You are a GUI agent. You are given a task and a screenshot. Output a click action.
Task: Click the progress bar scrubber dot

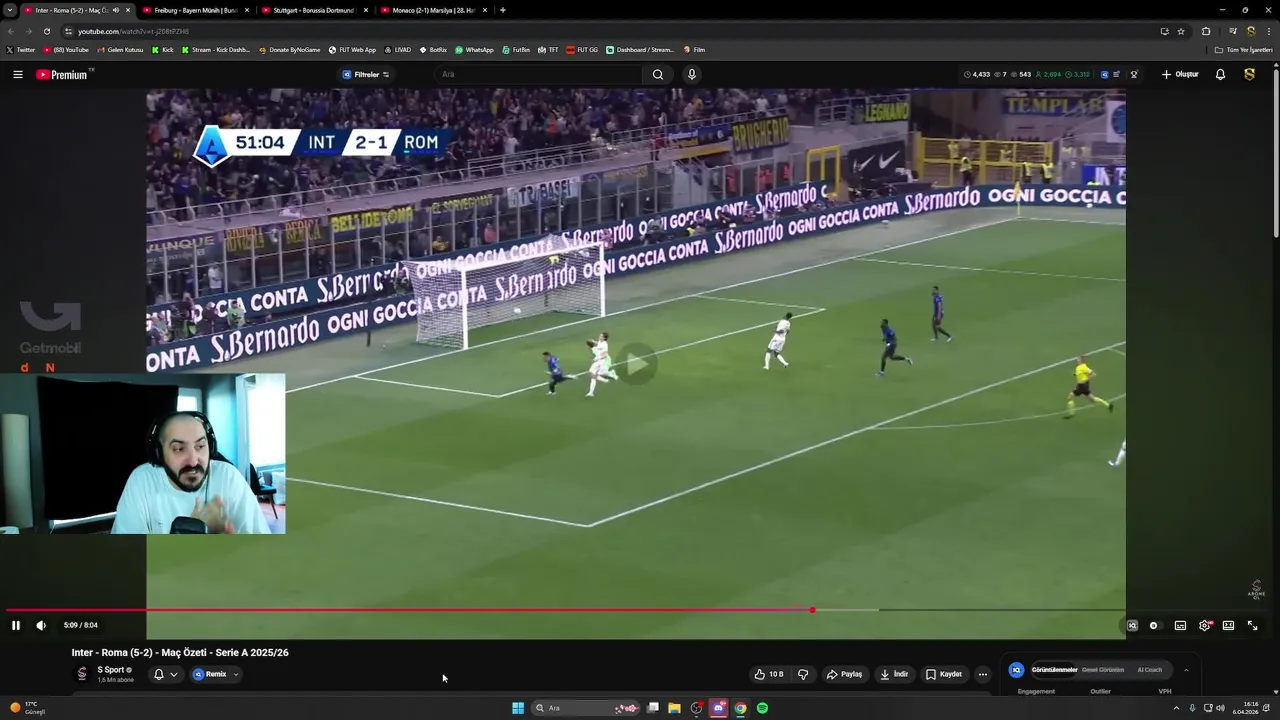coord(812,610)
